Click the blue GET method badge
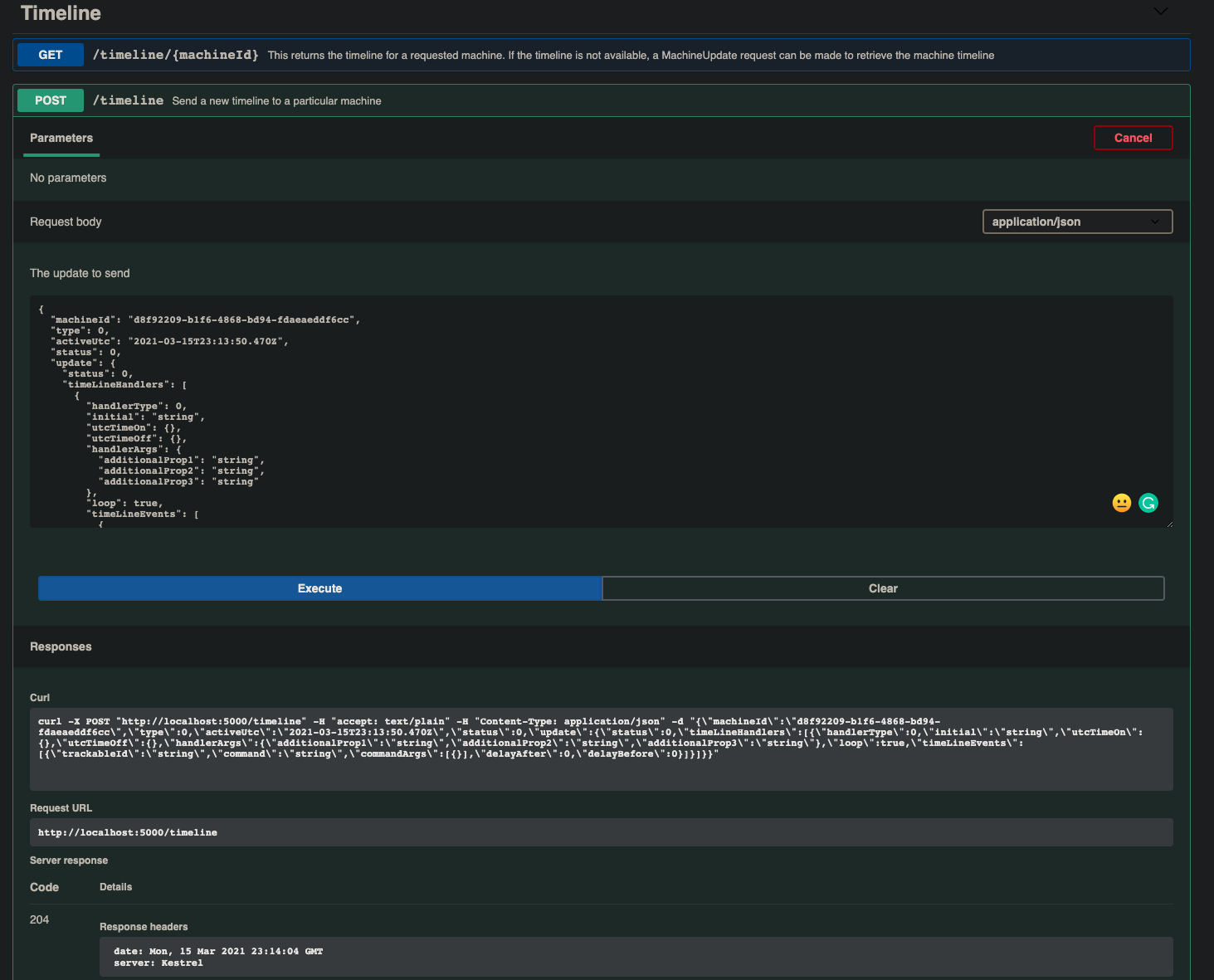Viewport: 1214px width, 980px height. [x=50, y=54]
